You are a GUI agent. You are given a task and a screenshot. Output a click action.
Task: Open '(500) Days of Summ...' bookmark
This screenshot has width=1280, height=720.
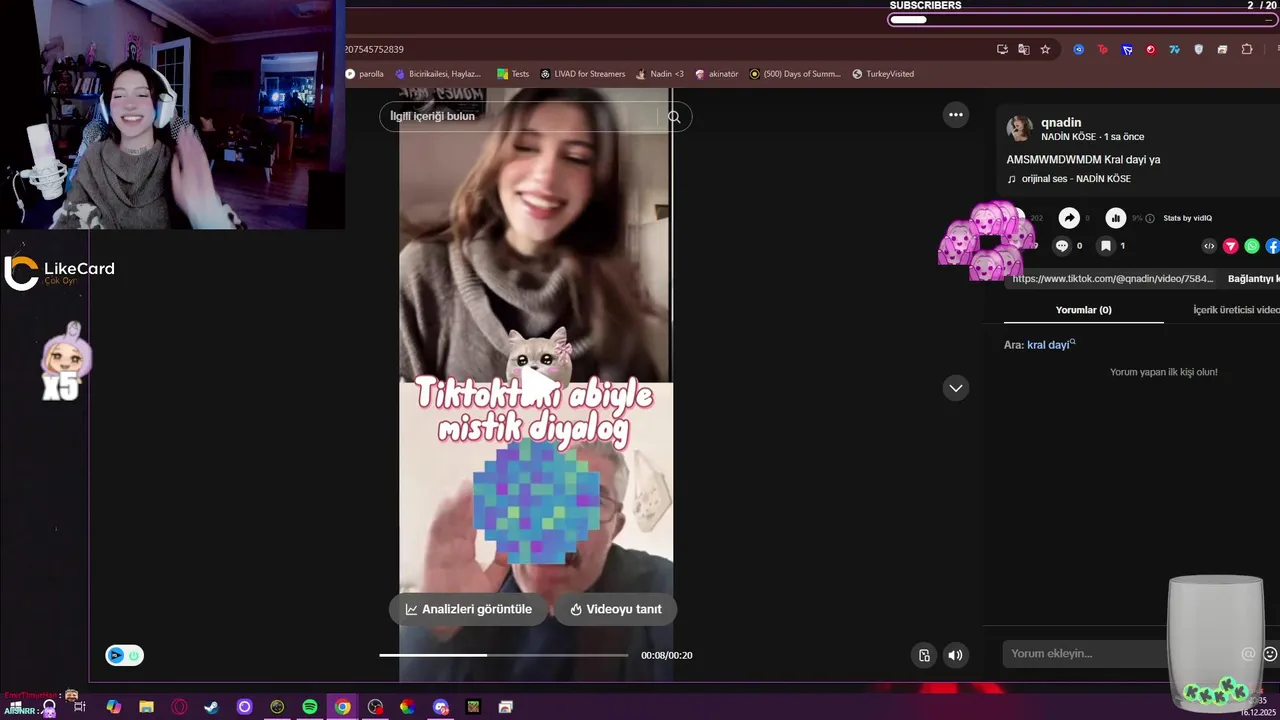(795, 74)
